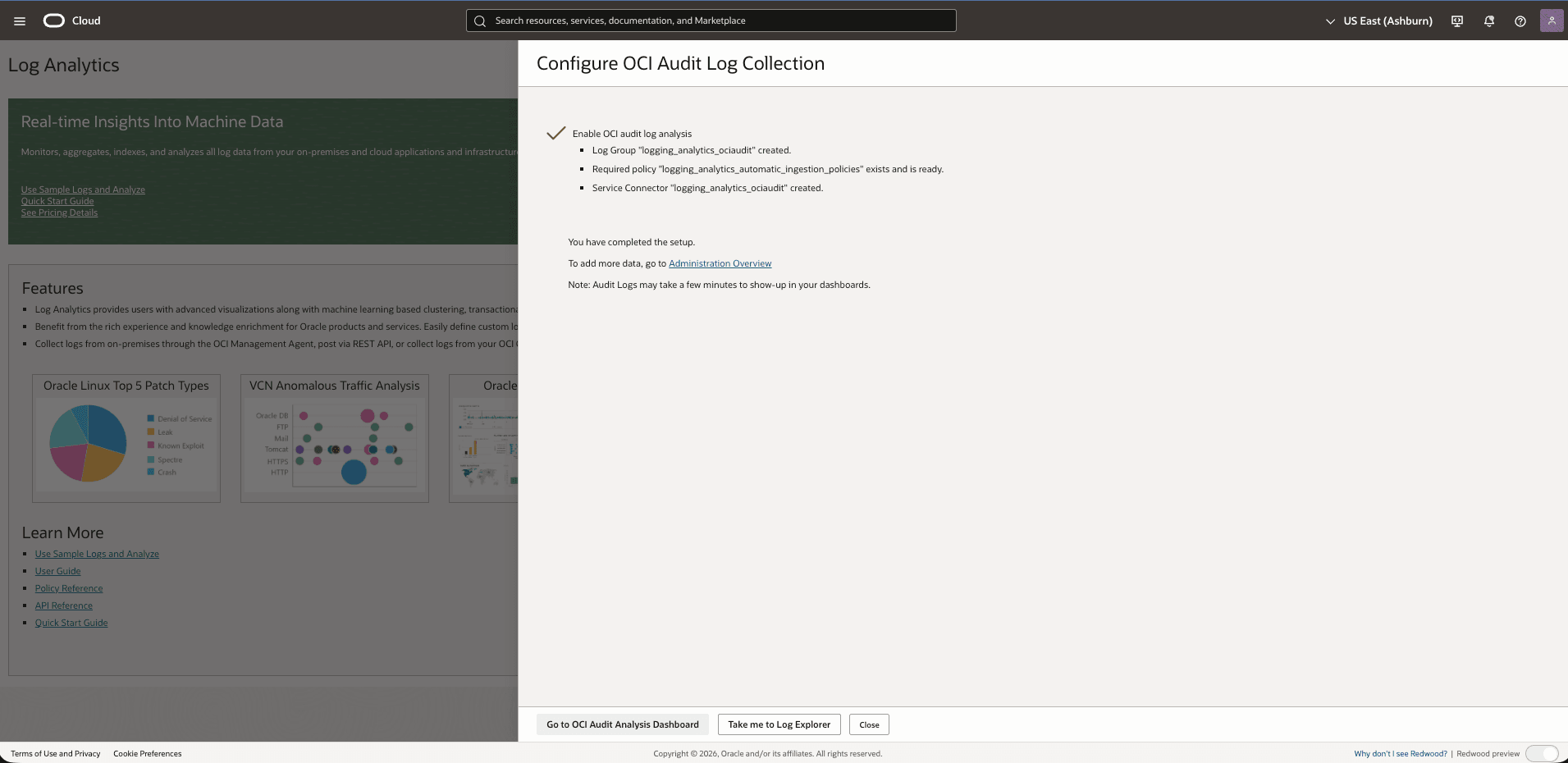Open the See Pricing Details link
This screenshot has width=1568, height=763.
[x=59, y=212]
